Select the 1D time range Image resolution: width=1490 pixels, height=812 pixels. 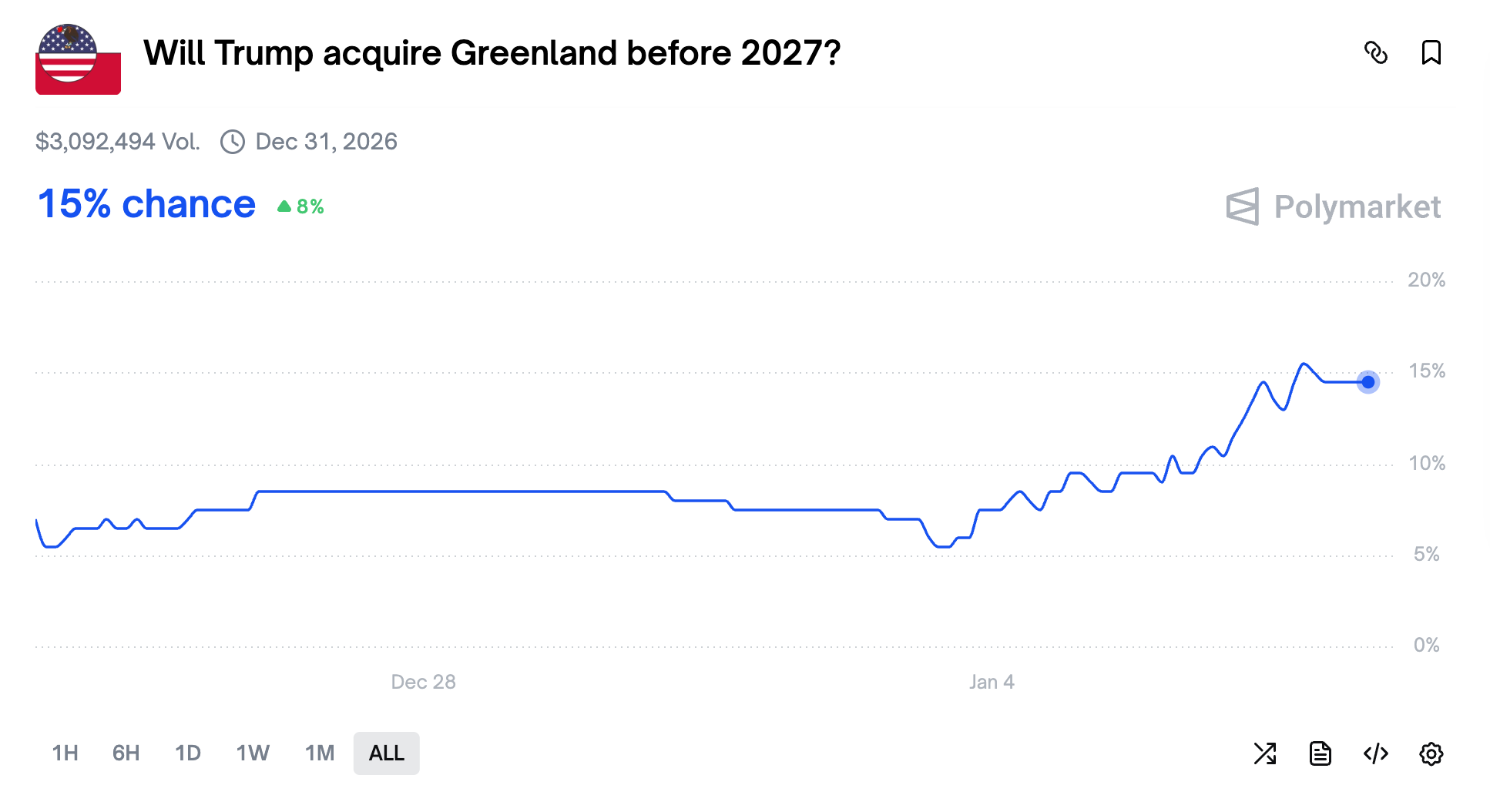[x=188, y=753]
